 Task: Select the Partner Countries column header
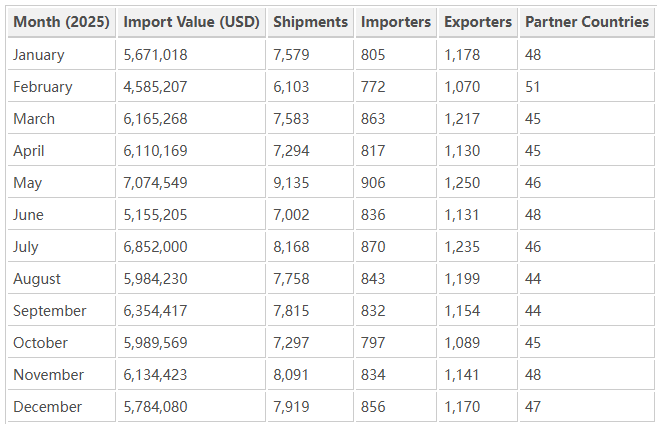coord(587,22)
